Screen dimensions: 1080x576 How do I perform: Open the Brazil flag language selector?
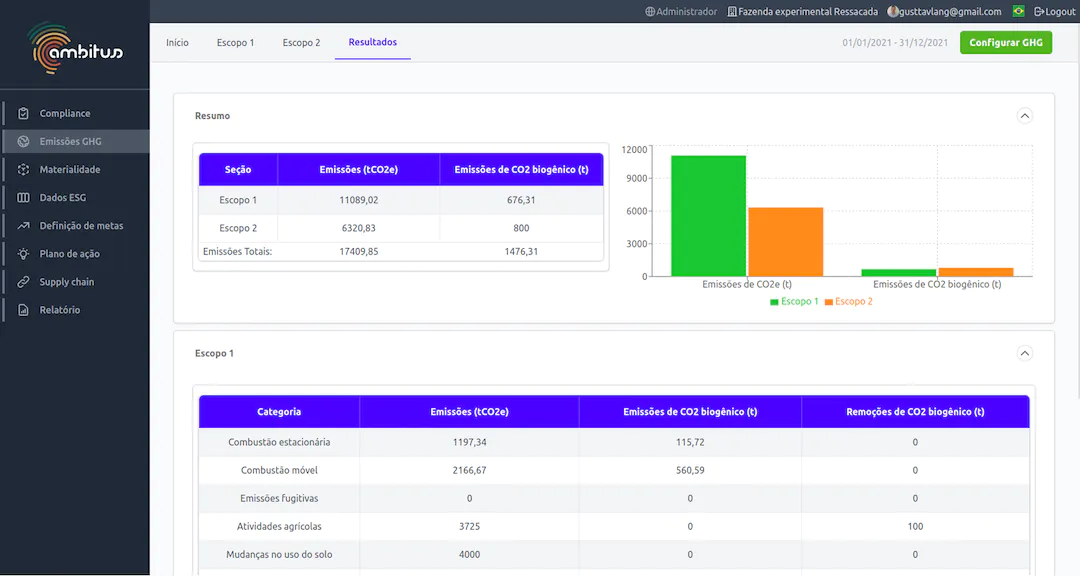click(1018, 12)
